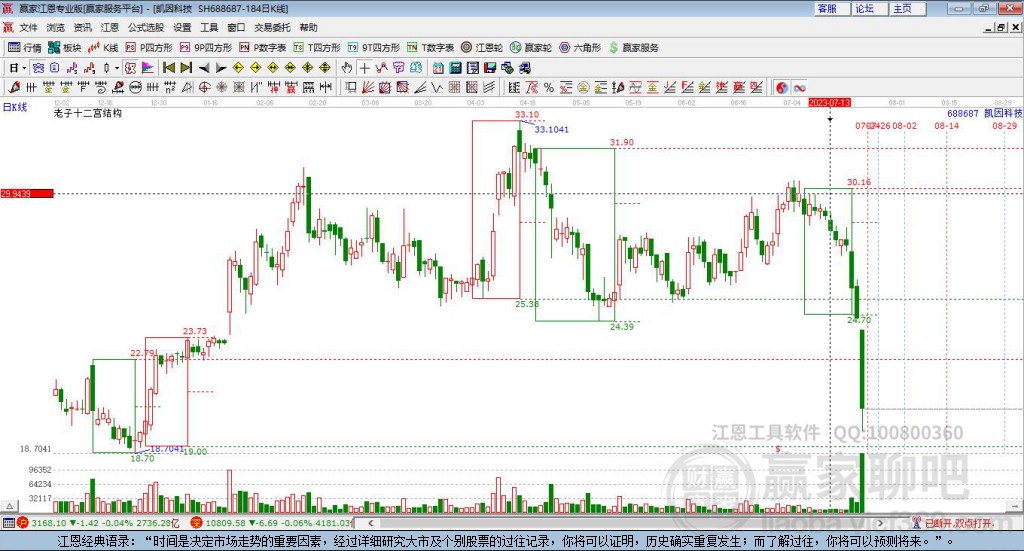This screenshot has height=551, width=1024.
Task: Open the 9P四方形 tool
Action: (206, 48)
